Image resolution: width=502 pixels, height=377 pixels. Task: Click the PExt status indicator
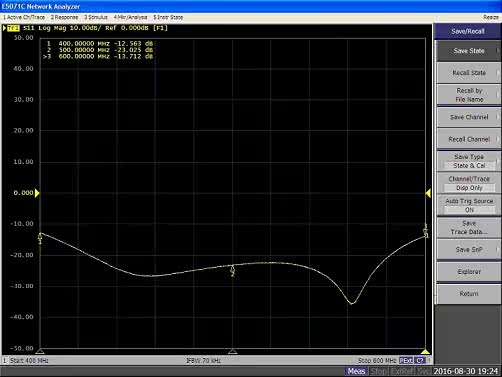[x=406, y=360]
